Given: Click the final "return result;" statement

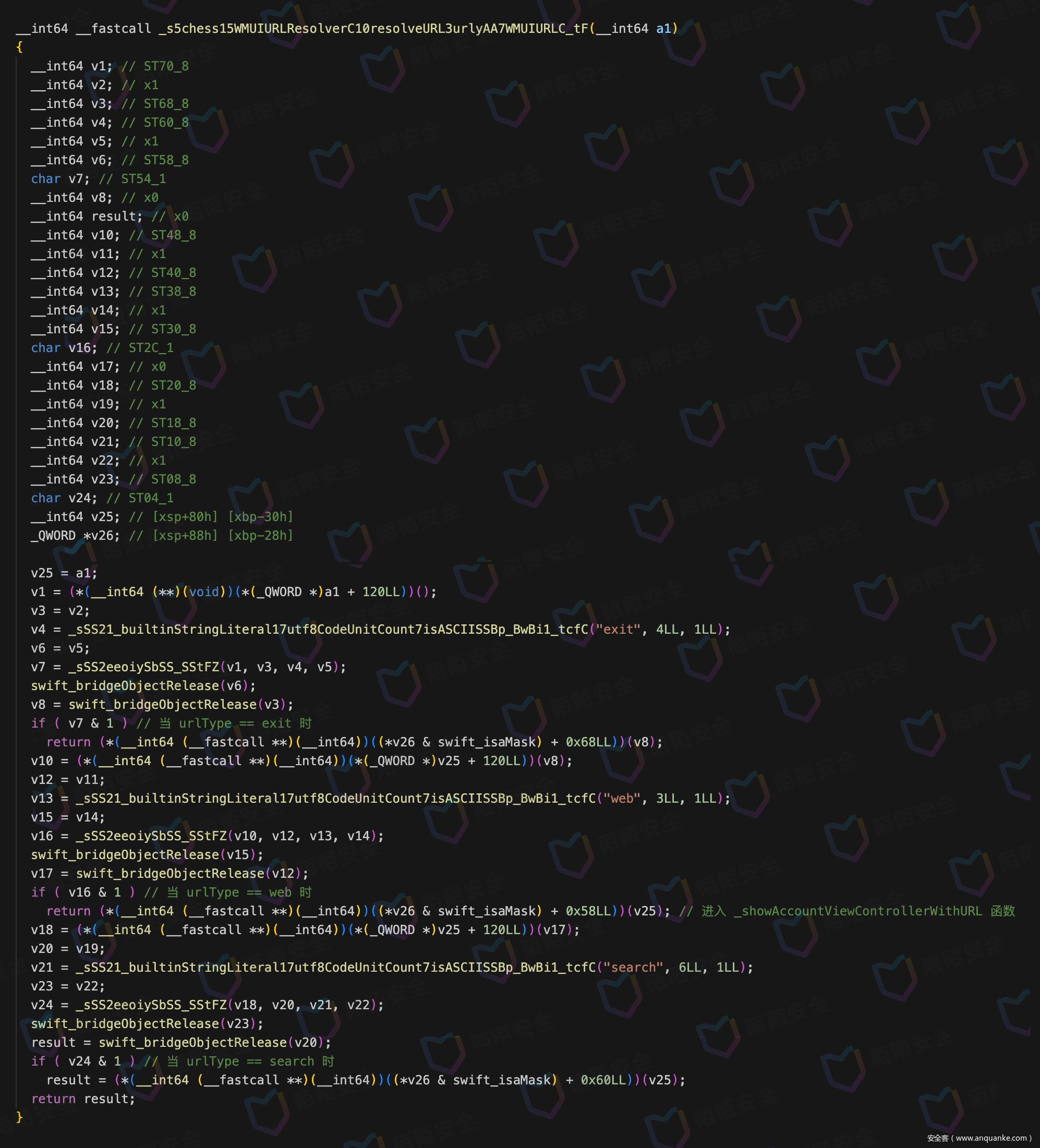Looking at the screenshot, I should (82, 1099).
